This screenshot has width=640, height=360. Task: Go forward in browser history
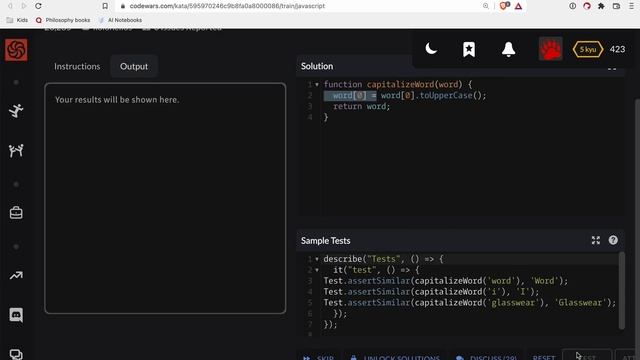(24, 6)
